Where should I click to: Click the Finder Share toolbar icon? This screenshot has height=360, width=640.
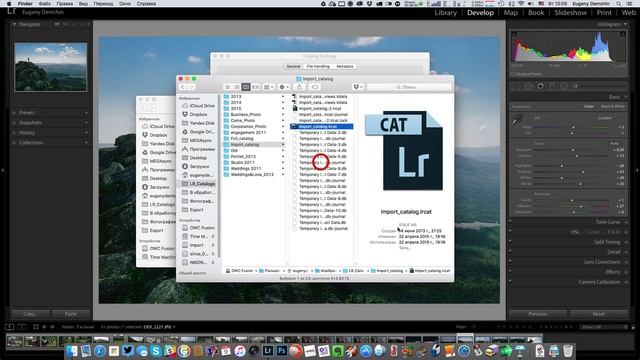(299, 87)
